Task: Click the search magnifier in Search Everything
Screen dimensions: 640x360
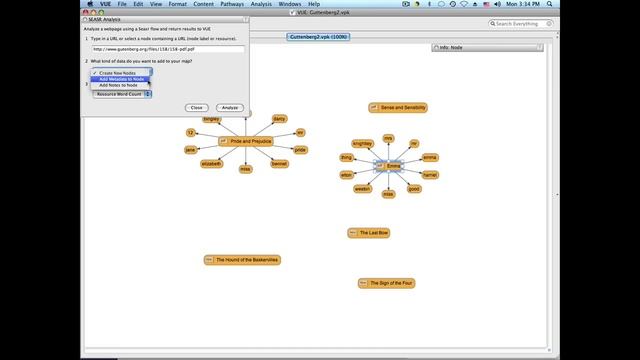Action: point(493,24)
